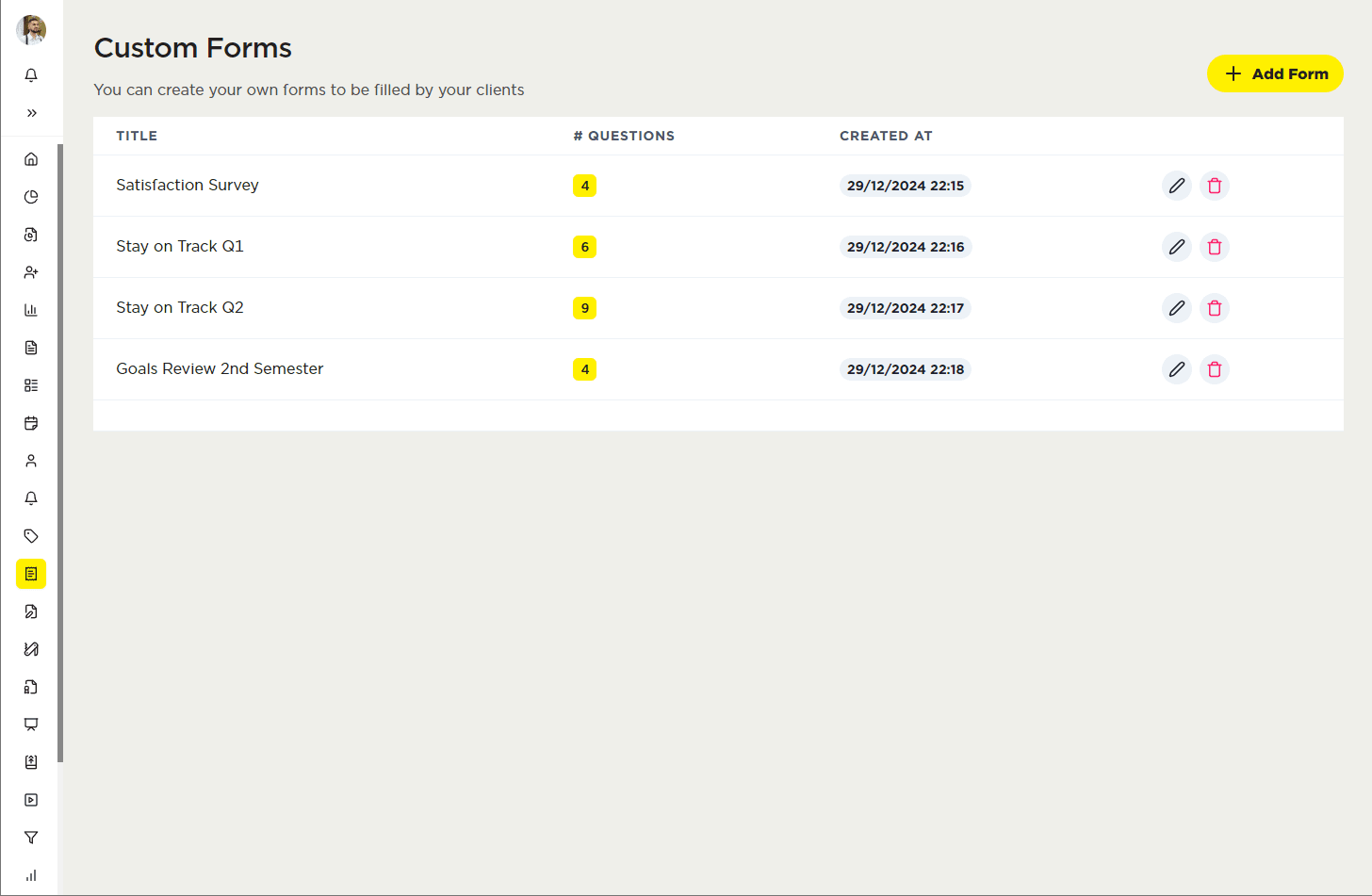Click the video play sidebar icon
1372x896 pixels.
point(31,800)
